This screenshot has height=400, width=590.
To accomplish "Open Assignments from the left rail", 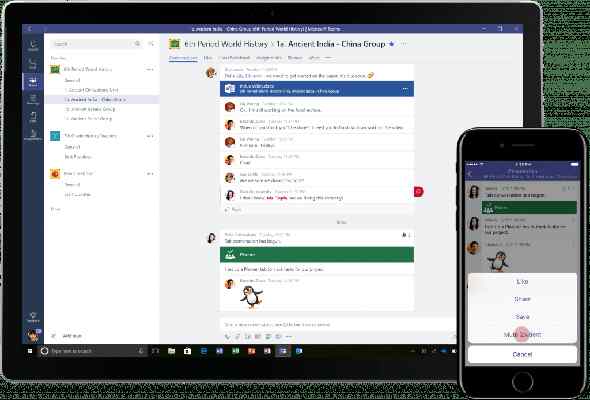I will click(33, 135).
